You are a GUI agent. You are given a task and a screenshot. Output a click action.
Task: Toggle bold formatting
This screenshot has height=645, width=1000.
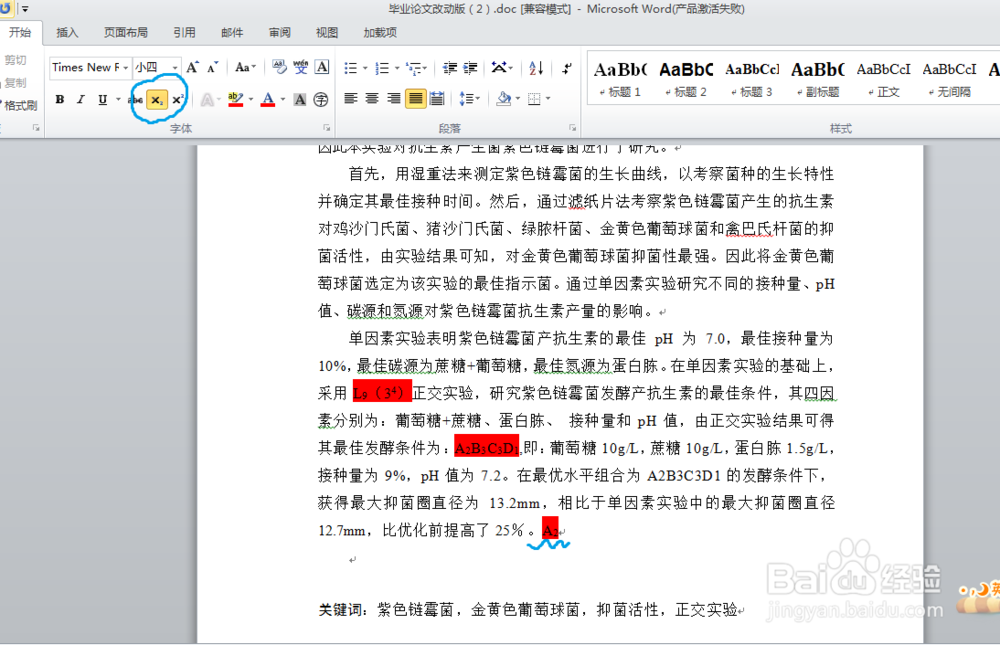click(x=60, y=99)
